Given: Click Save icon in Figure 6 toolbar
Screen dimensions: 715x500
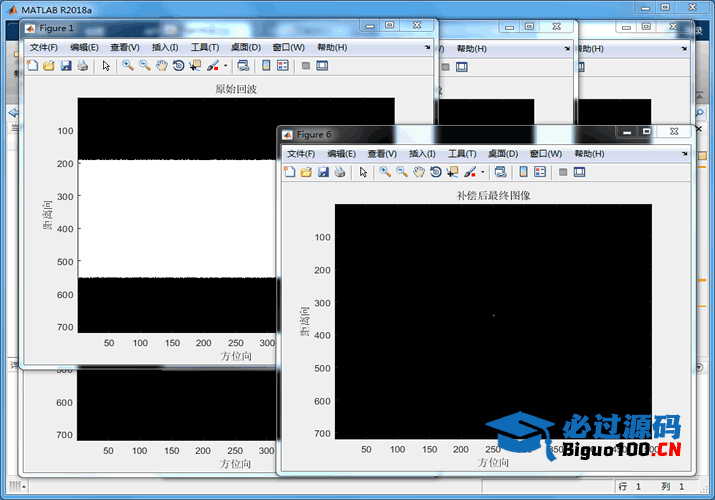Looking at the screenshot, I should pos(323,172).
